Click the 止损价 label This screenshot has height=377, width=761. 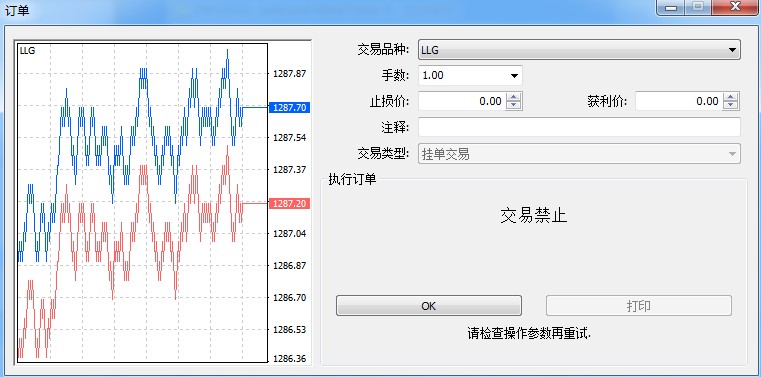[x=390, y=101]
